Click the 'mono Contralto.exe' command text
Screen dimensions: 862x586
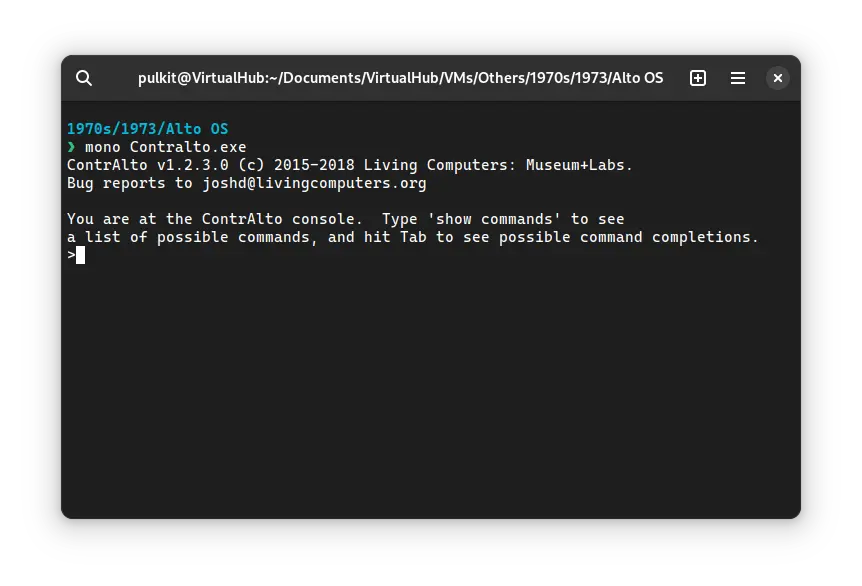pyautogui.click(x=165, y=147)
